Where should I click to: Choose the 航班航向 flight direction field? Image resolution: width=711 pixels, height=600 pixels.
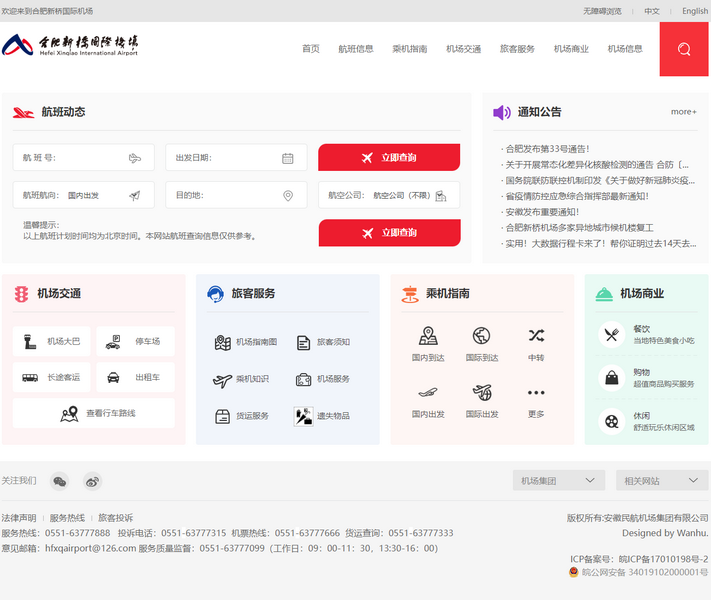coord(83,196)
